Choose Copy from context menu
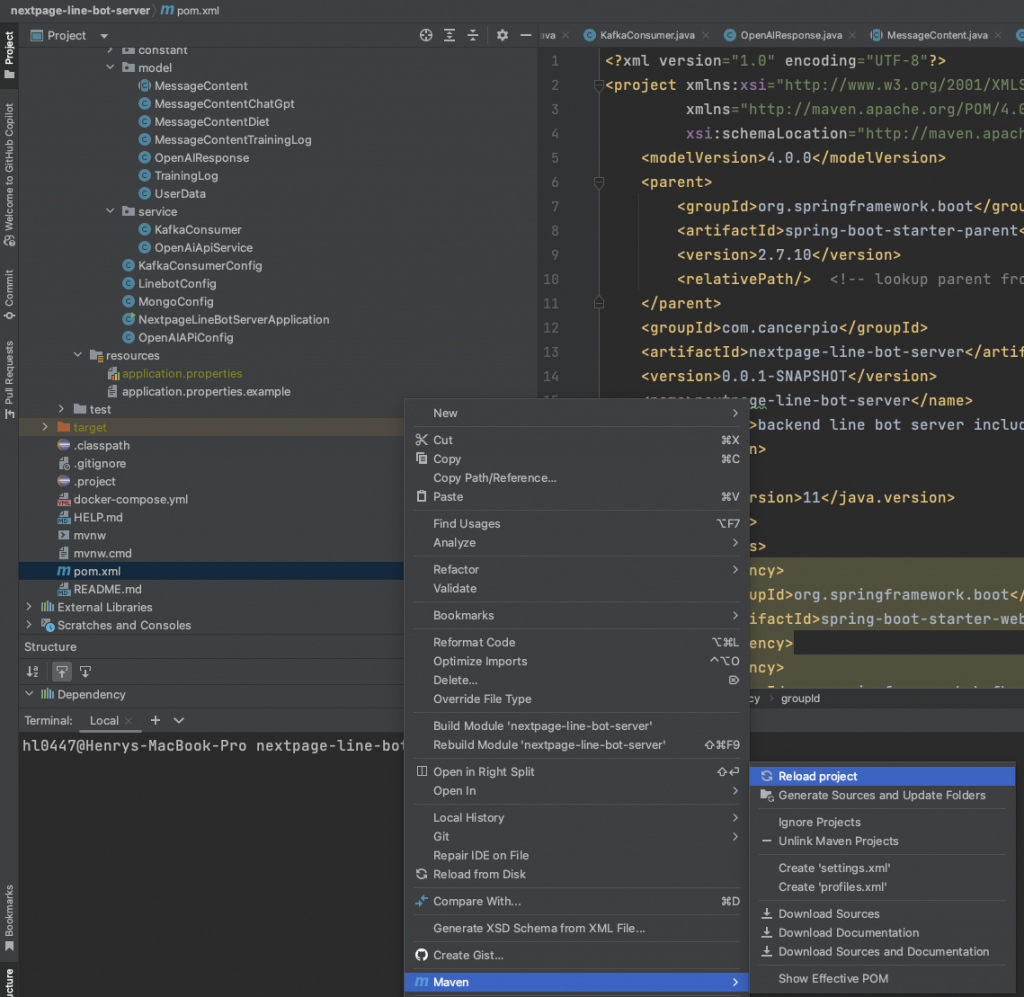The height and width of the screenshot is (997, 1024). pos(577,458)
